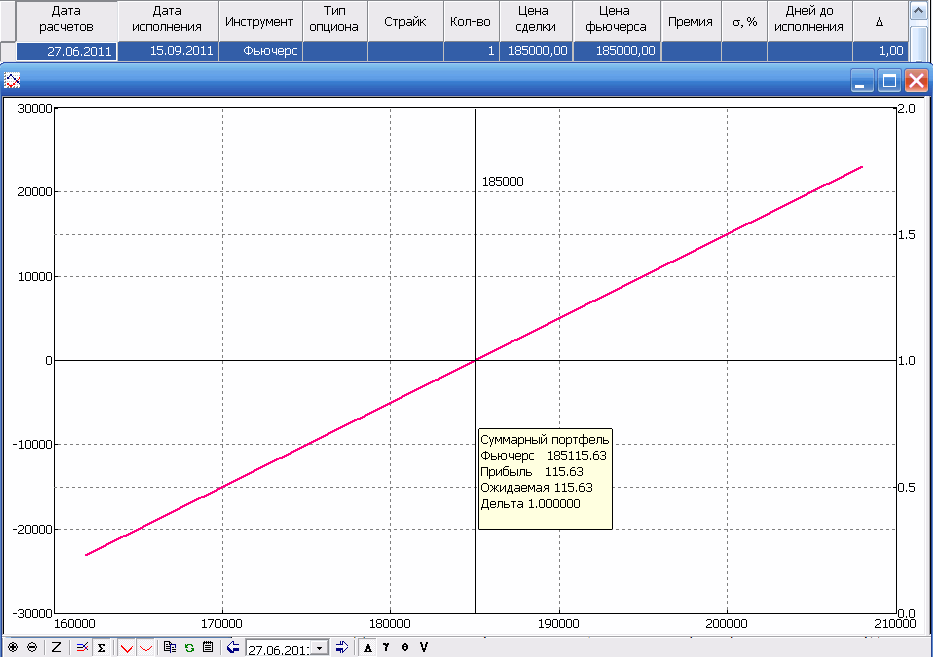Go to previous date with left arrow

click(x=233, y=647)
